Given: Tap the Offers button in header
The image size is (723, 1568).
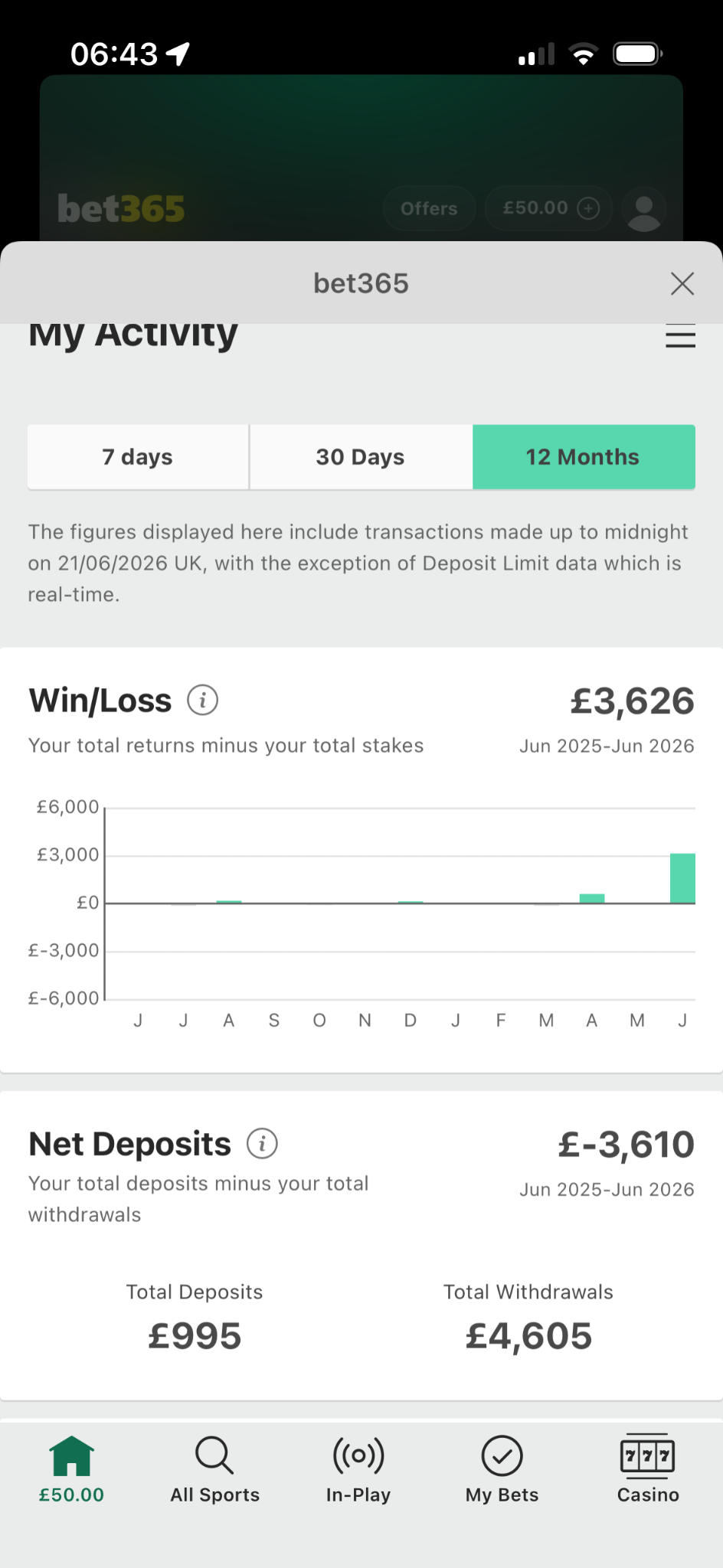Looking at the screenshot, I should (x=429, y=208).
